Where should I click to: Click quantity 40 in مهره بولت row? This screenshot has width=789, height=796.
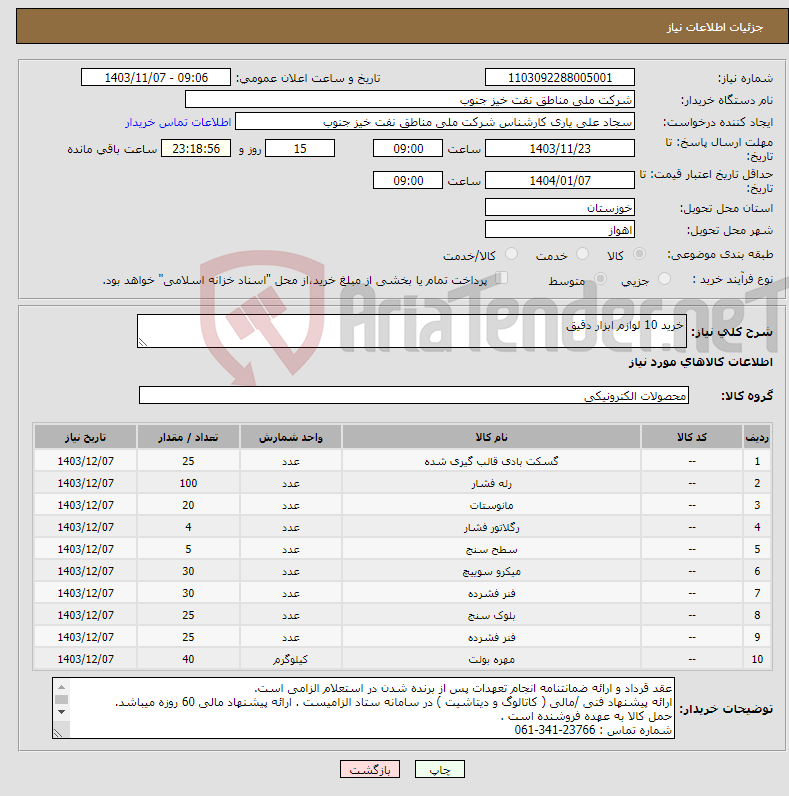[x=188, y=659]
